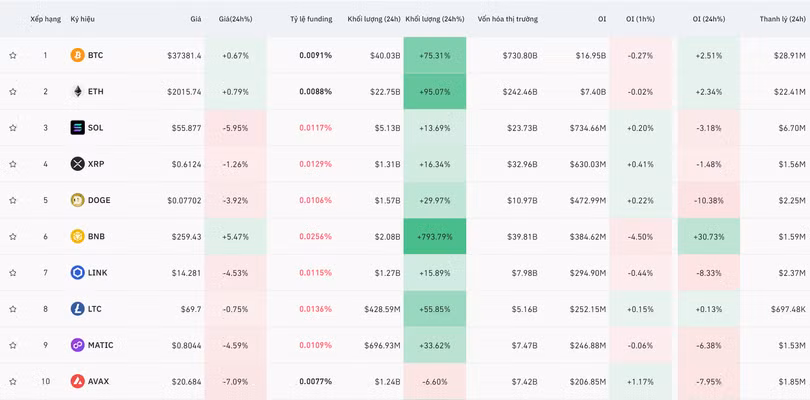The width and height of the screenshot is (810, 400).
Task: Sort by Giá(24h%) column header
Action: [235, 19]
